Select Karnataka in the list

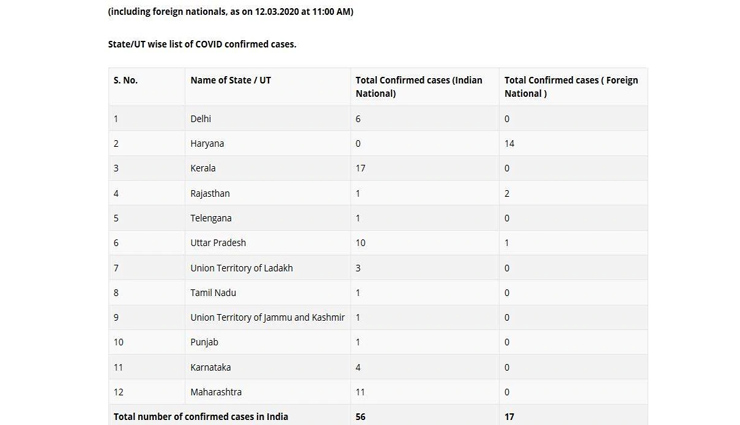[210, 367]
